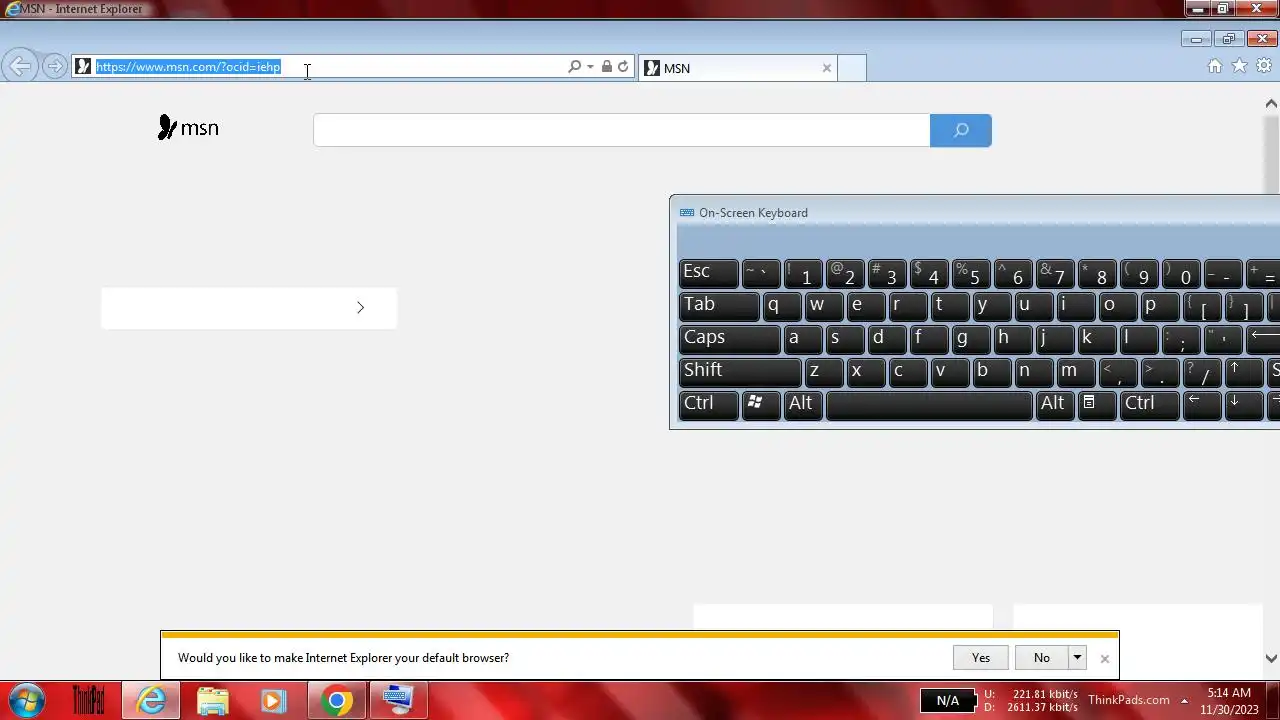Viewport: 1280px width, 720px height.
Task: Toggle the Ctrl key beside Windows key
Action: point(708,404)
